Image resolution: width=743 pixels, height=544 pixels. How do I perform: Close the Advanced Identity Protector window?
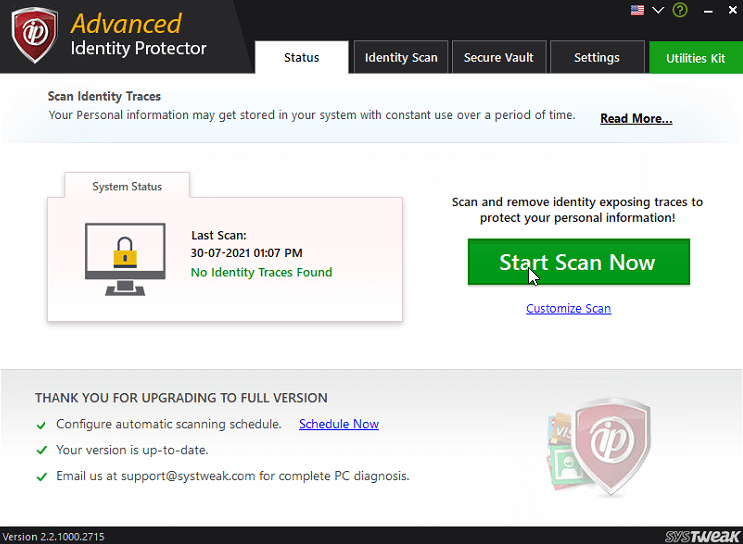click(733, 10)
